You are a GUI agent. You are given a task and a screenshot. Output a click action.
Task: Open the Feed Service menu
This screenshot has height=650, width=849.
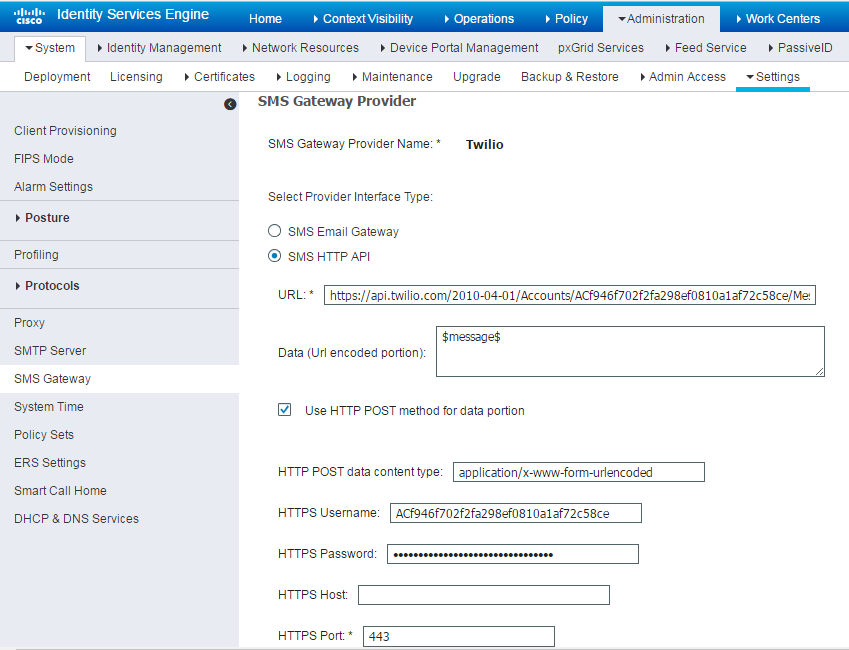click(706, 48)
